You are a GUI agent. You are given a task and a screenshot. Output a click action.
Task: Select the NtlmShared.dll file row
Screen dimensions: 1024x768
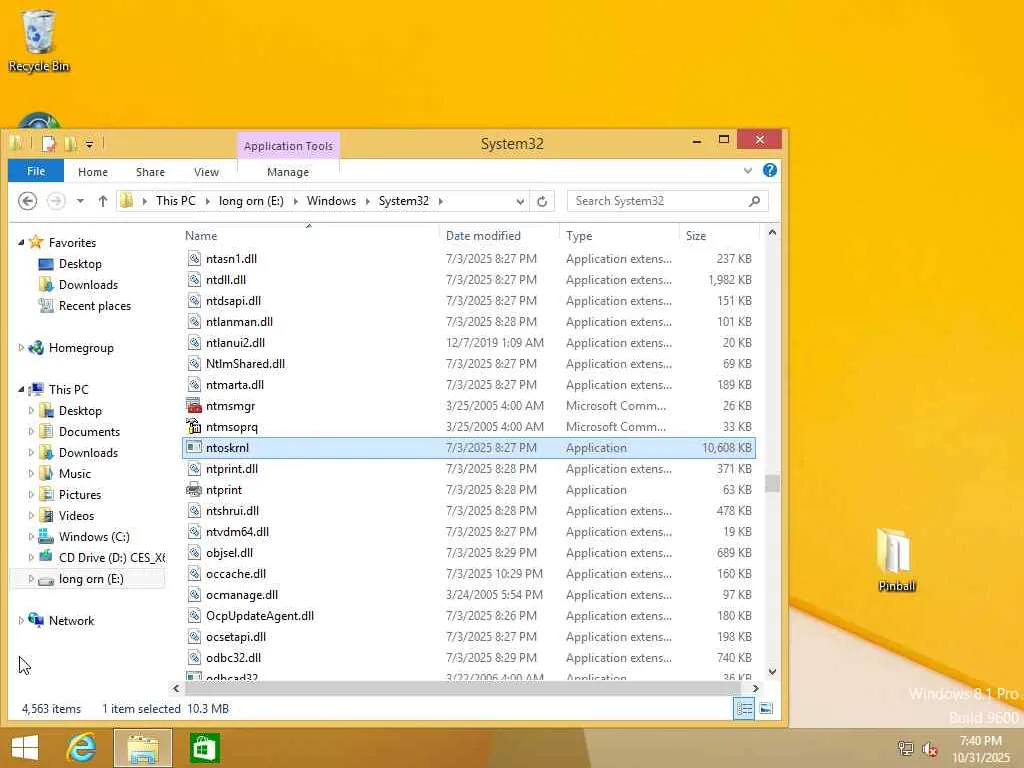pos(468,364)
